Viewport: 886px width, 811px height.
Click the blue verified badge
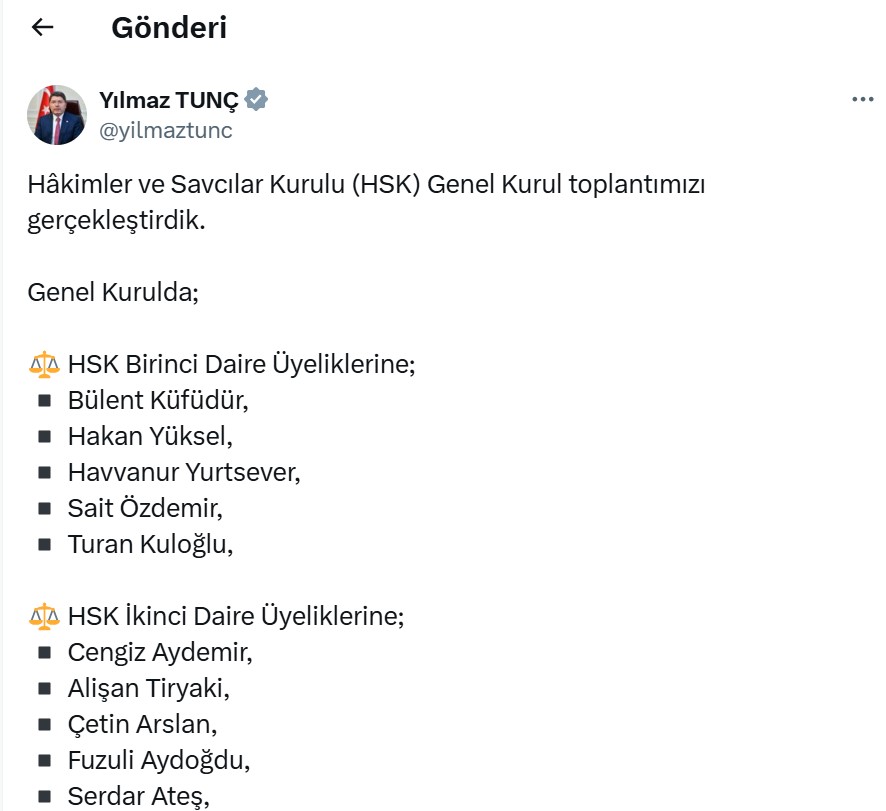(x=257, y=100)
